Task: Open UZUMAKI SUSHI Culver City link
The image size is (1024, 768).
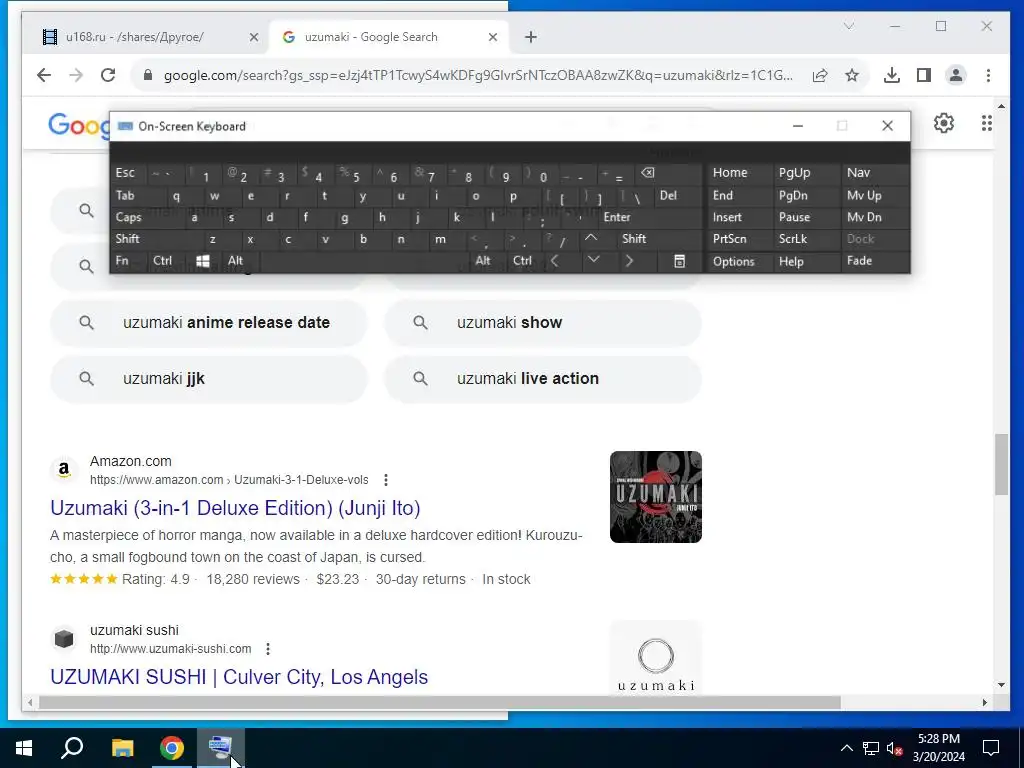Action: pos(239,677)
